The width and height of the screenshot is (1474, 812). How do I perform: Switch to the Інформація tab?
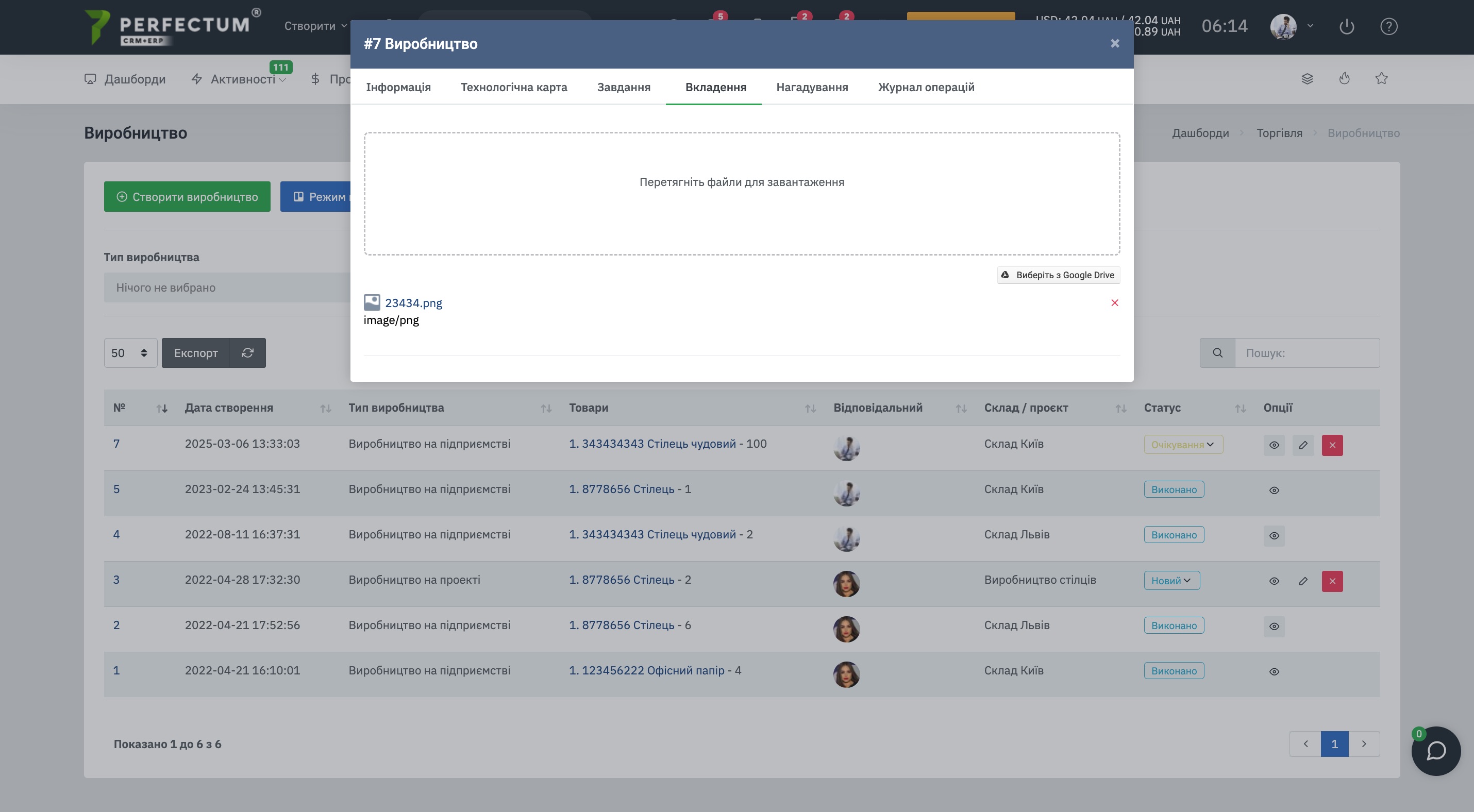[x=398, y=87]
